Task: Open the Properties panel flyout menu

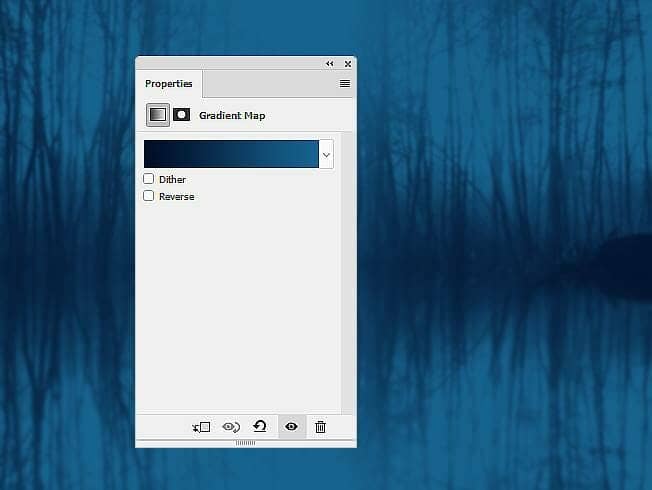Action: (345, 84)
